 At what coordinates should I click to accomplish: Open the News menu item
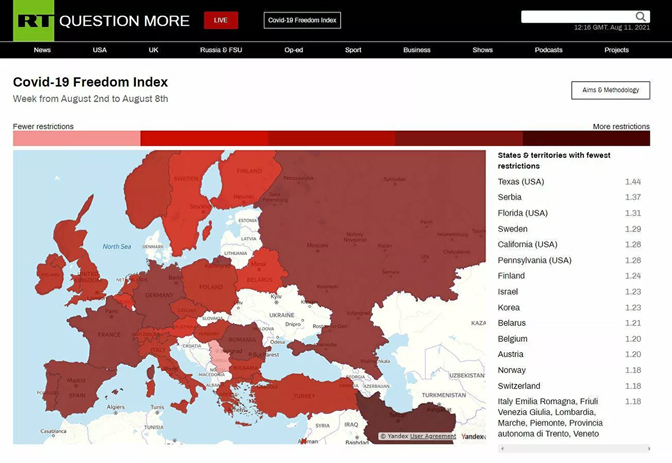tap(42, 50)
